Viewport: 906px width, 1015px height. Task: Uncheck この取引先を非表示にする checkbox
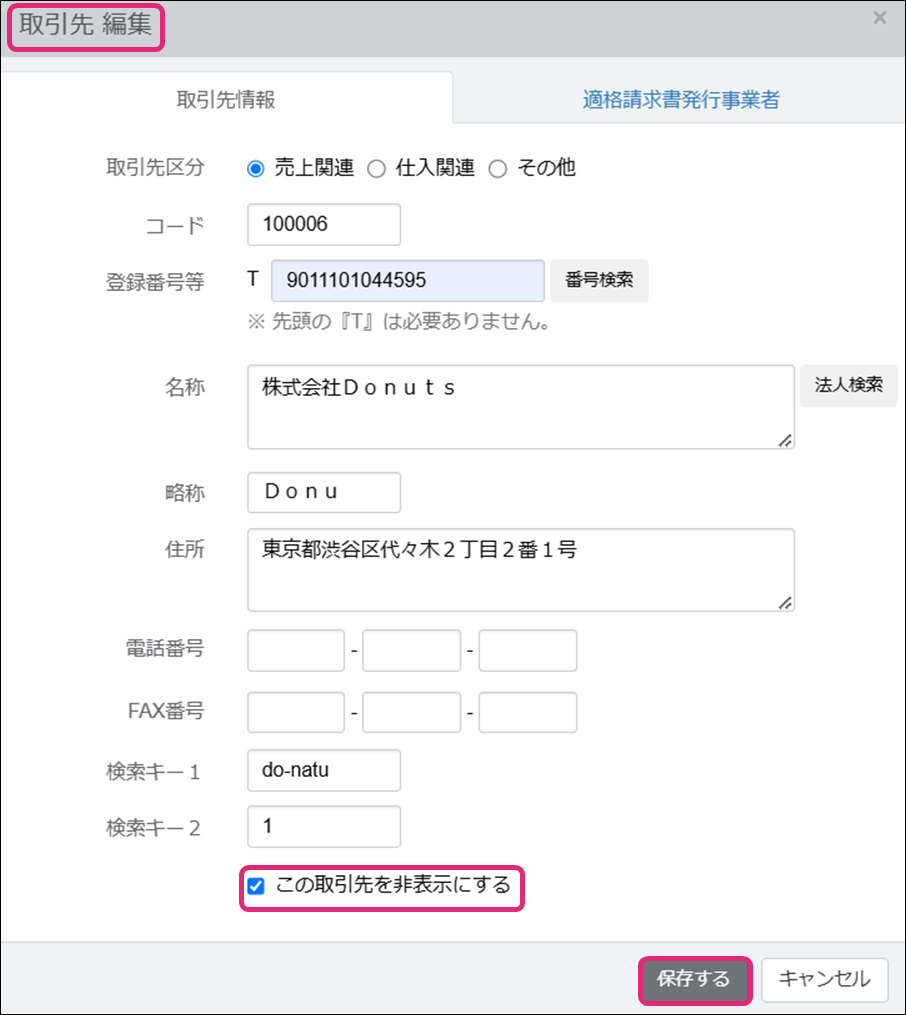click(x=256, y=886)
